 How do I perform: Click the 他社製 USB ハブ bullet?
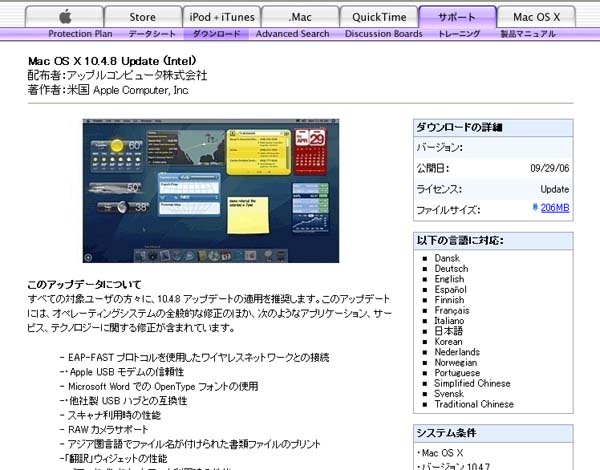tap(124, 401)
